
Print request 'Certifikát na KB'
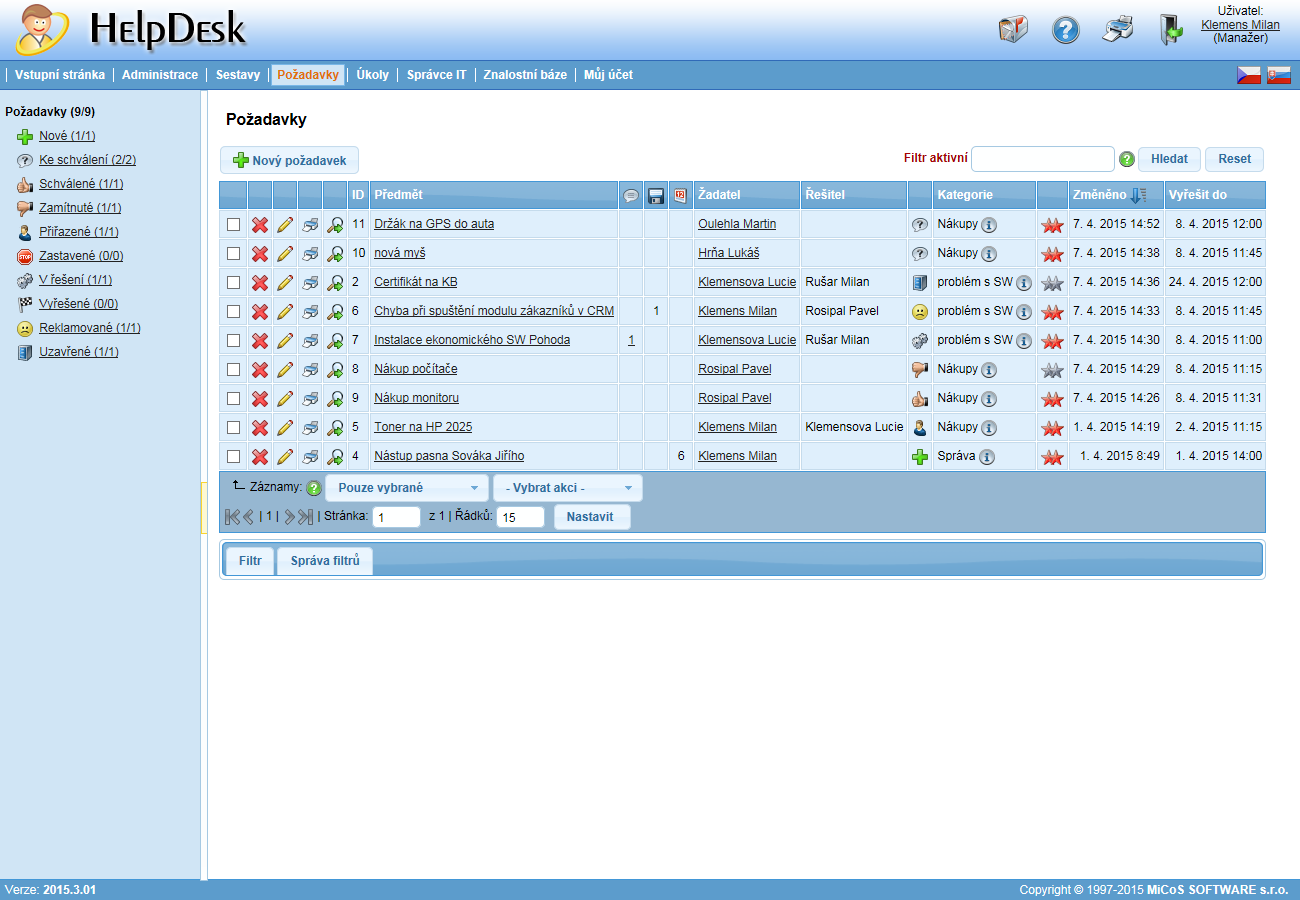coord(310,283)
